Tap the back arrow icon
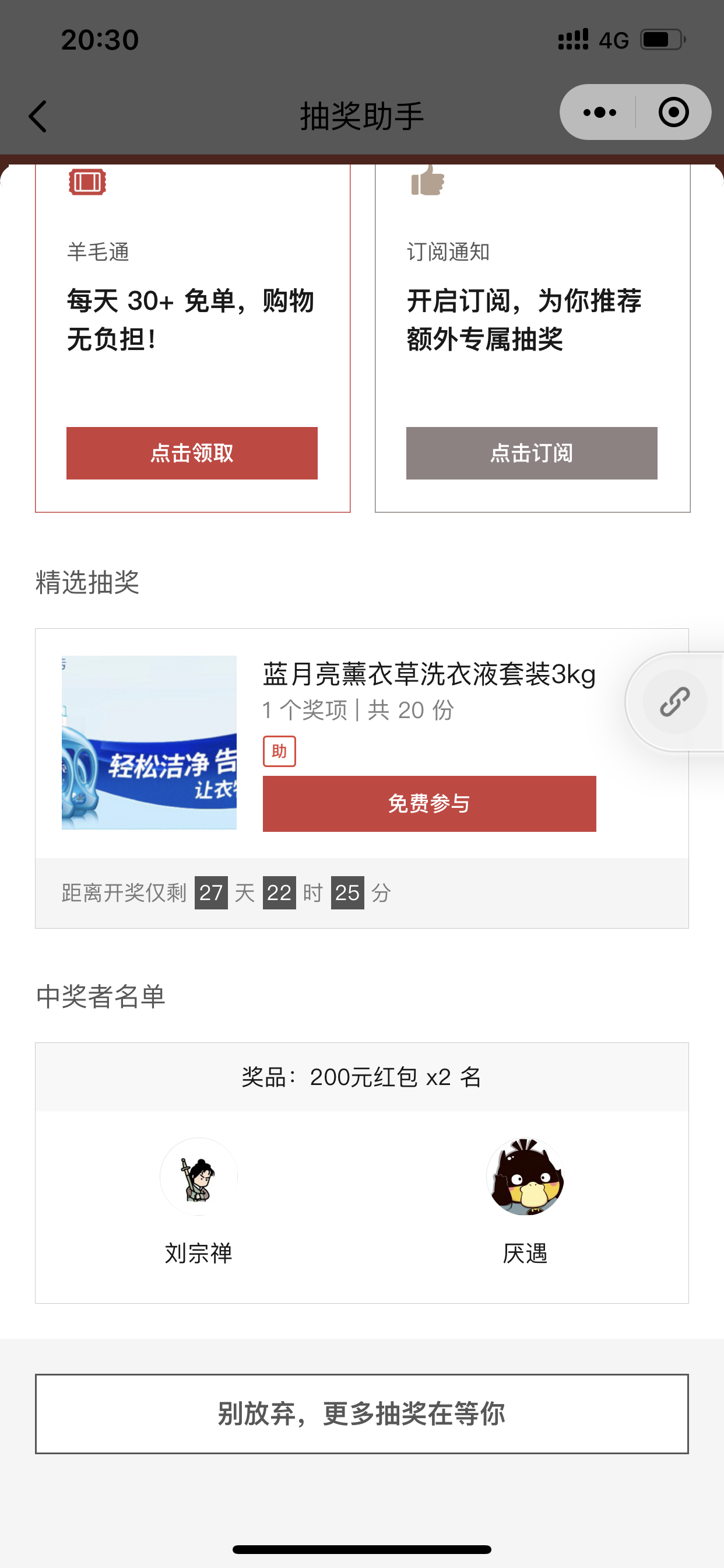 [38, 116]
